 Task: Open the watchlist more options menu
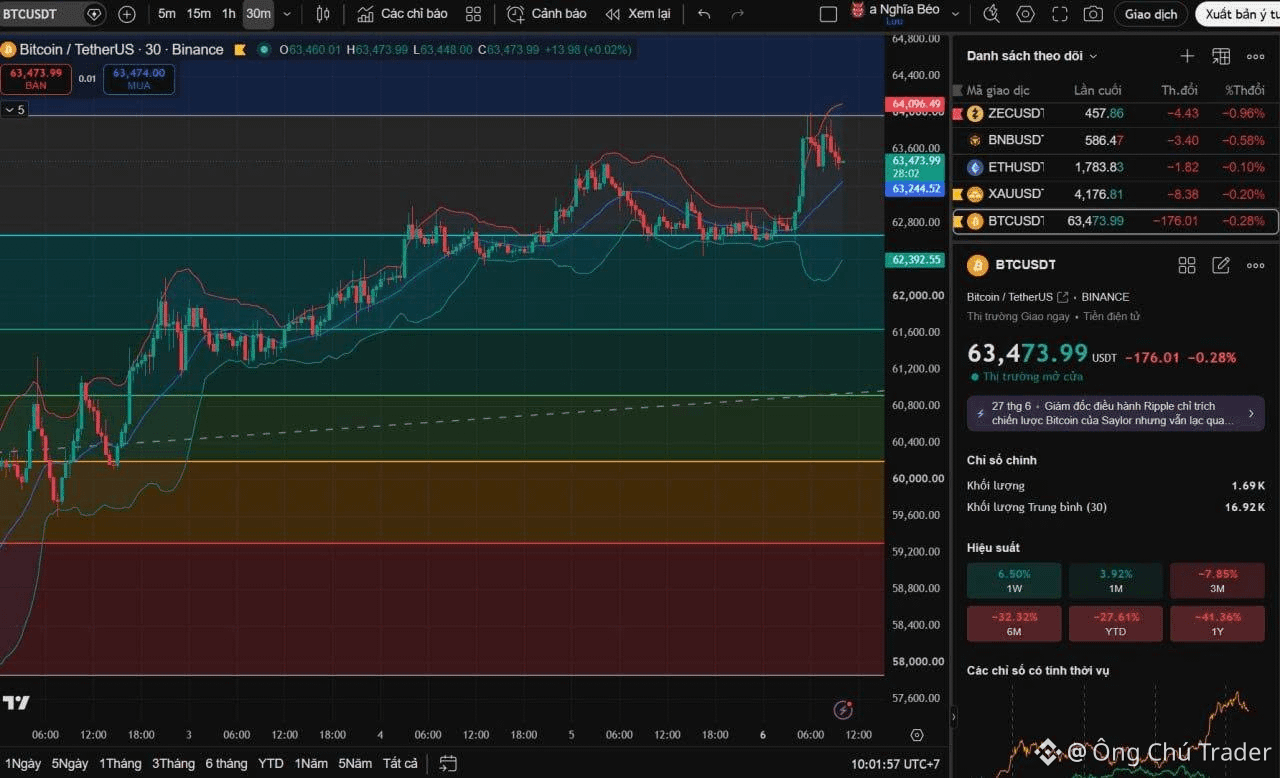pos(1256,56)
